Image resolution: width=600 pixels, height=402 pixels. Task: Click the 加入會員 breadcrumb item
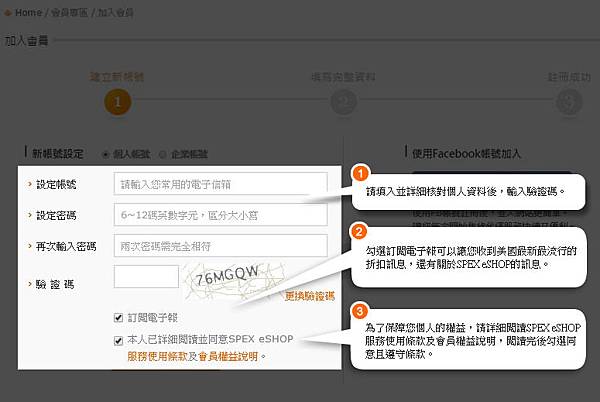[115, 13]
